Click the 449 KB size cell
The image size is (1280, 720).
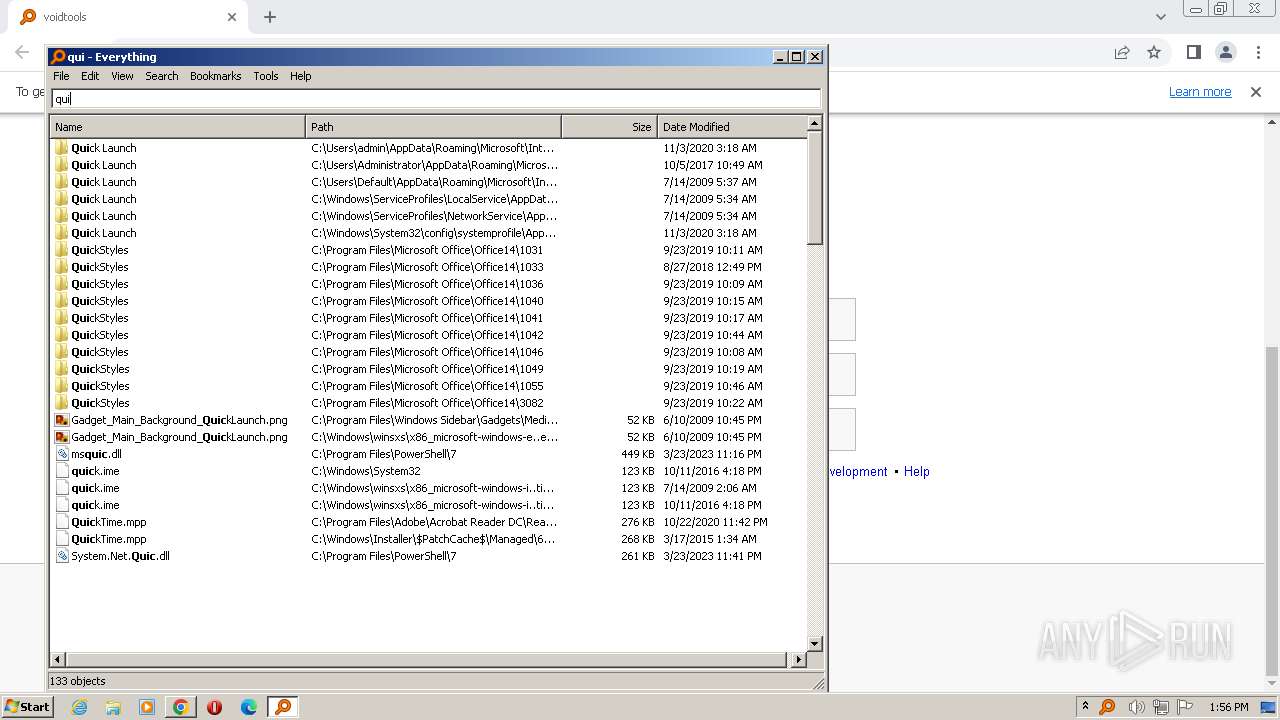[x=637, y=454]
